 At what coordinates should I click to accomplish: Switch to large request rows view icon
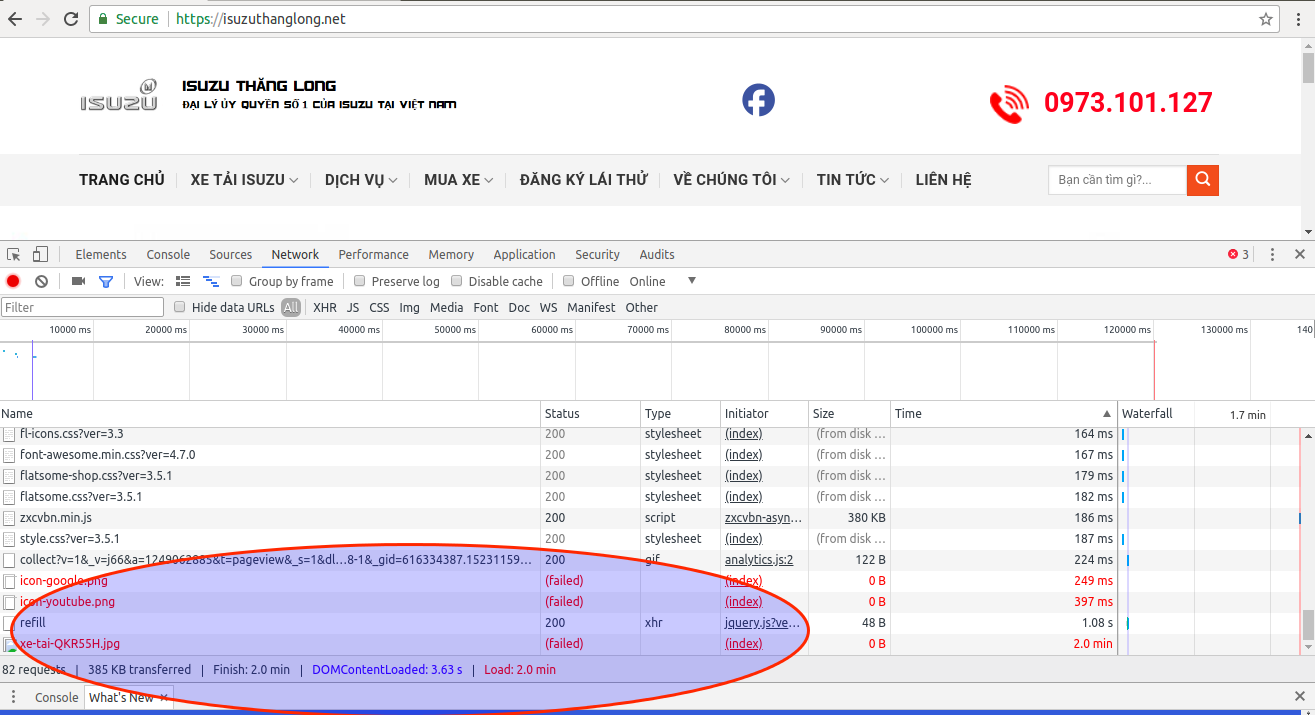183,281
